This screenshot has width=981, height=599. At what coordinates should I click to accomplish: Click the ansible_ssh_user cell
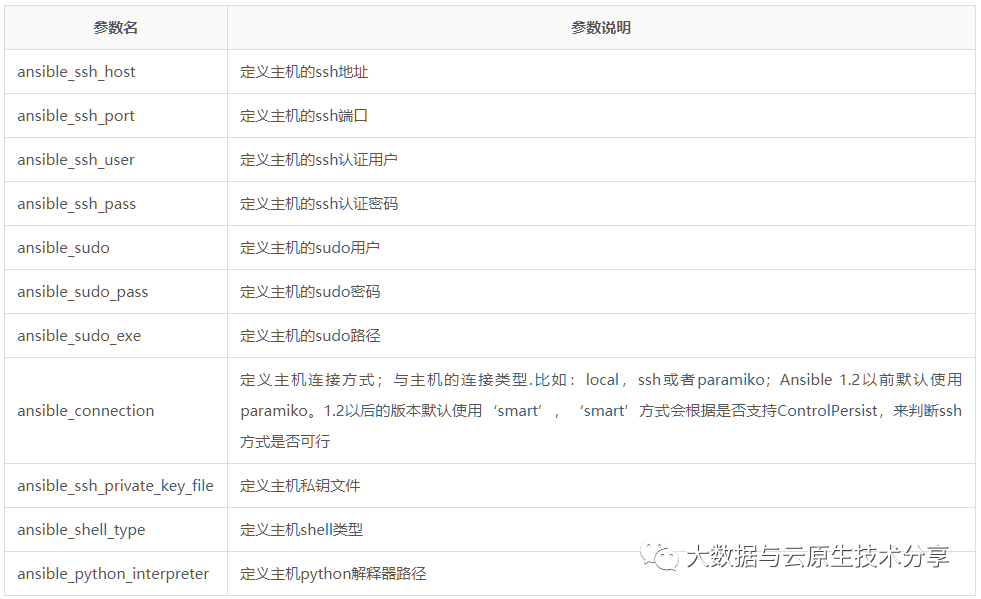(76, 160)
